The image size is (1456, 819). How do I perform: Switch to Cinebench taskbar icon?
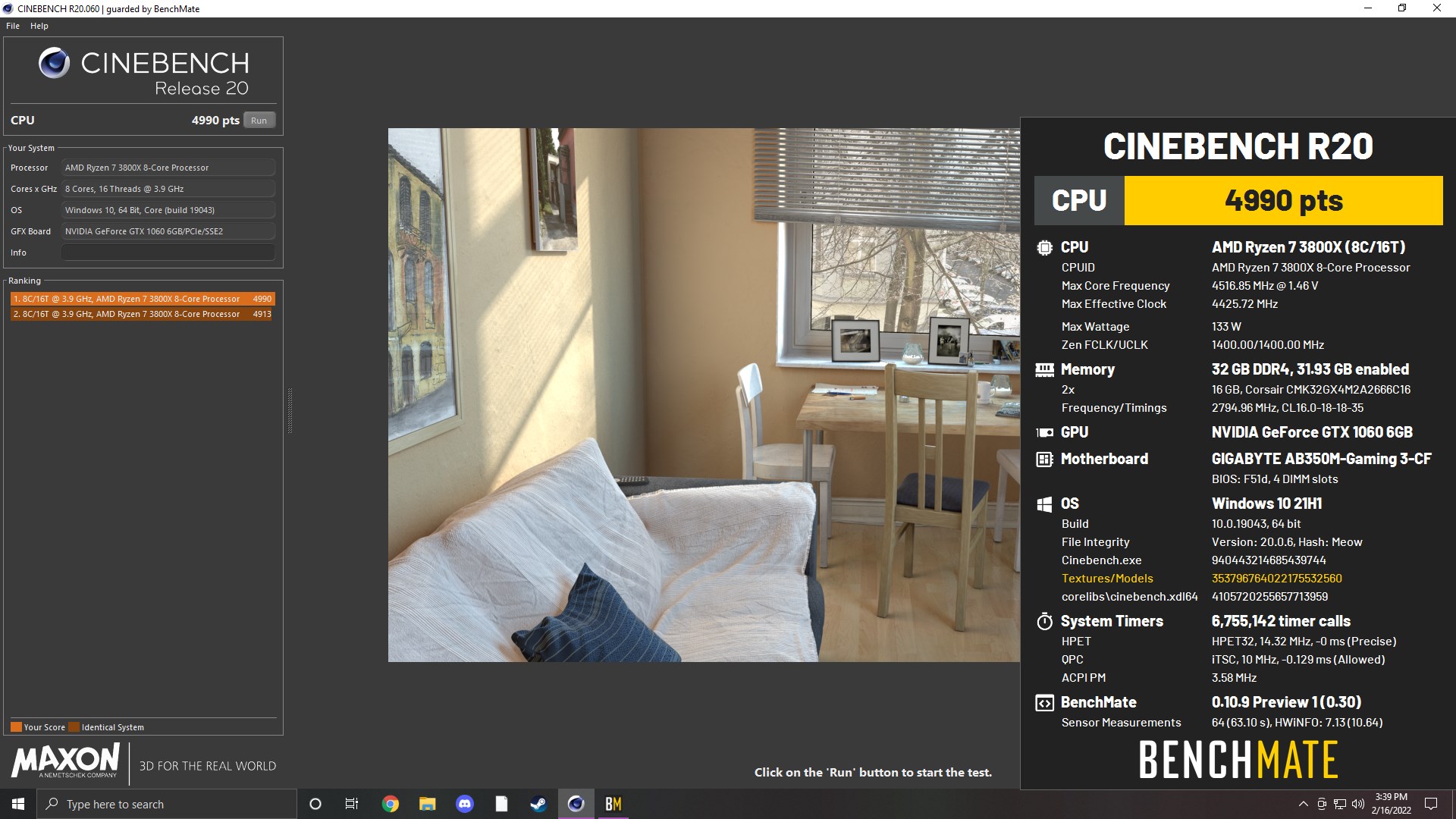576,804
